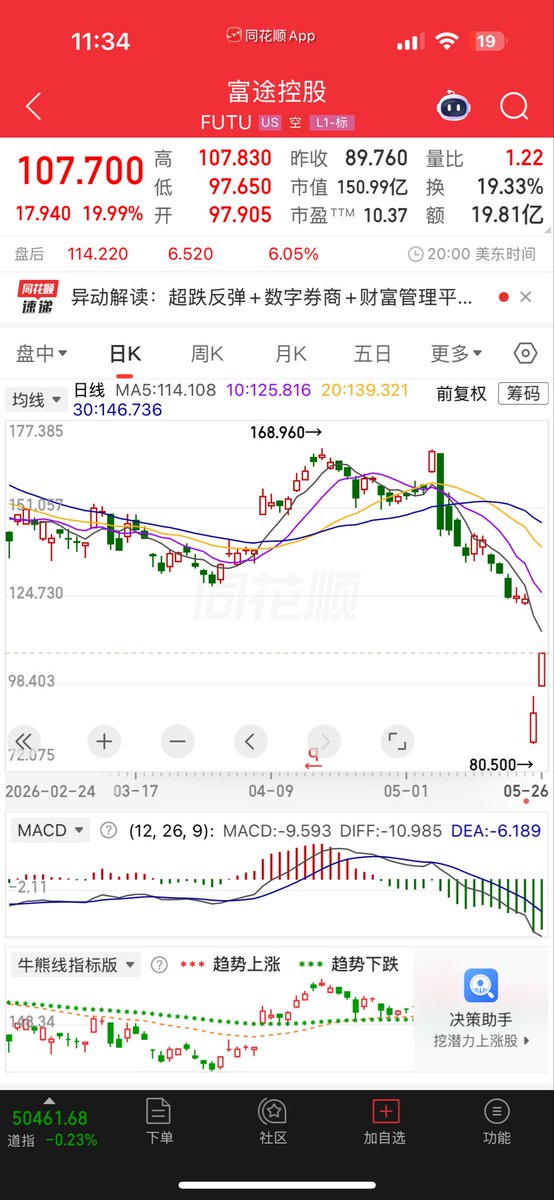Tap 筹码 button
This screenshot has width=554, height=1200.
point(524,394)
